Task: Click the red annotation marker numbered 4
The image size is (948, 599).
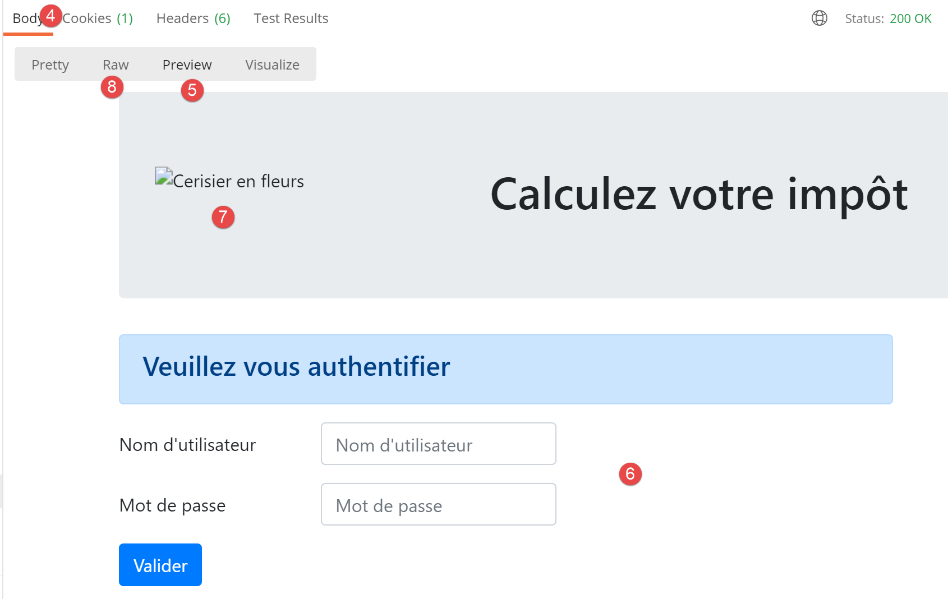Action: [x=52, y=15]
